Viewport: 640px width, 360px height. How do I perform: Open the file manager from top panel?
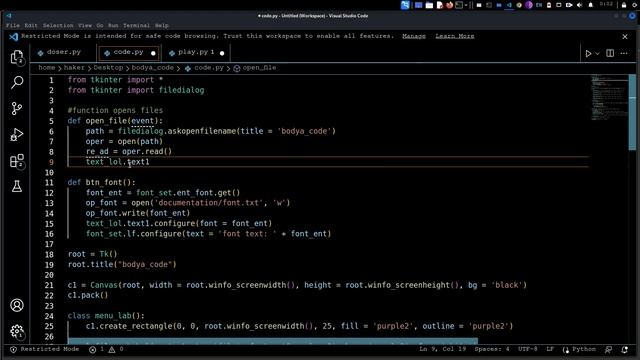(x=429, y=5)
